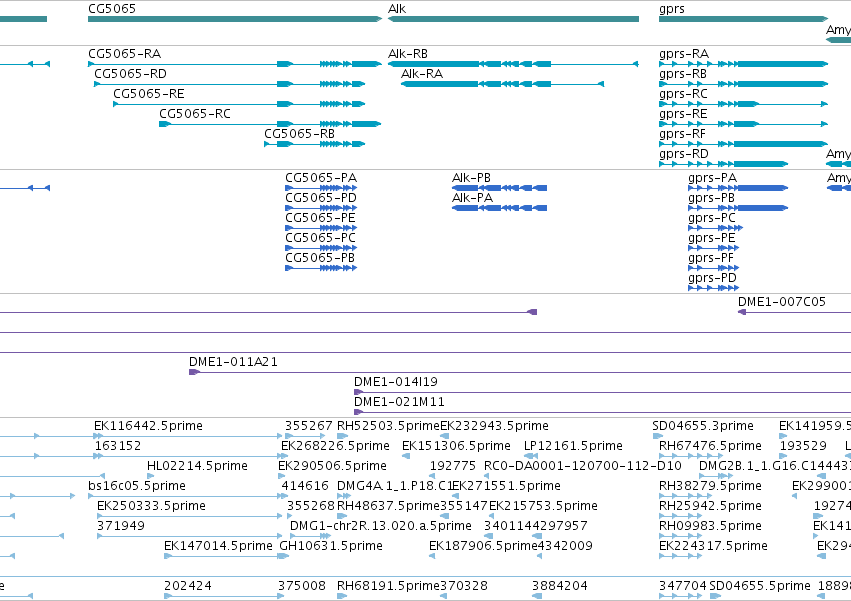
Task: Select the 355267 EST label
Action: (x=309, y=426)
